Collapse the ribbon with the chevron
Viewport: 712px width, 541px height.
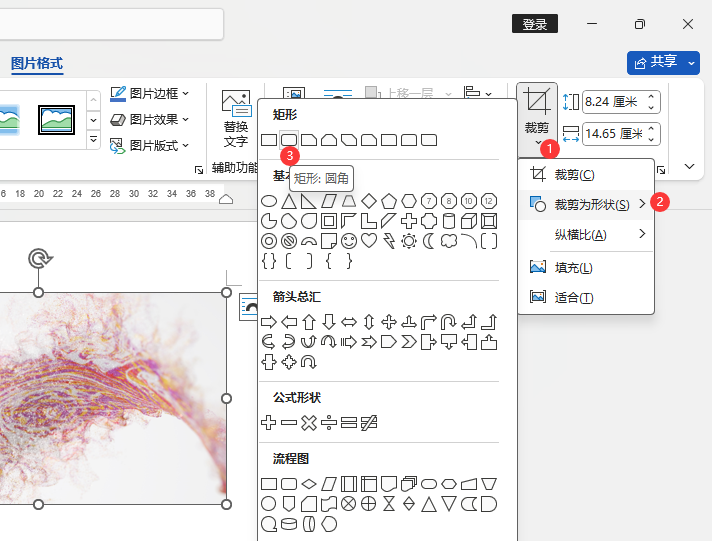pos(689,166)
